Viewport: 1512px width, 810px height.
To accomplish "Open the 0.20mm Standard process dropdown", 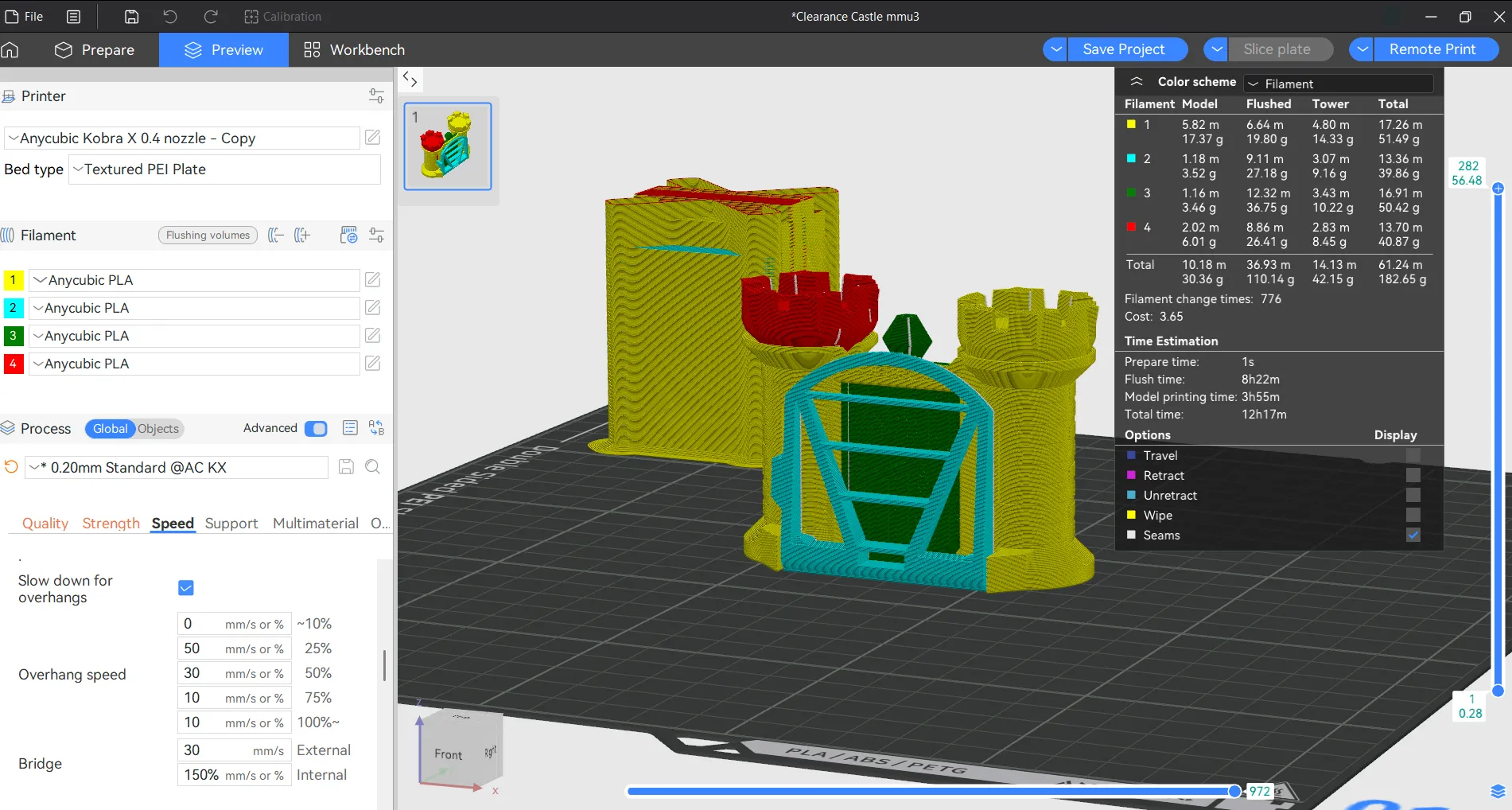I will (x=177, y=468).
